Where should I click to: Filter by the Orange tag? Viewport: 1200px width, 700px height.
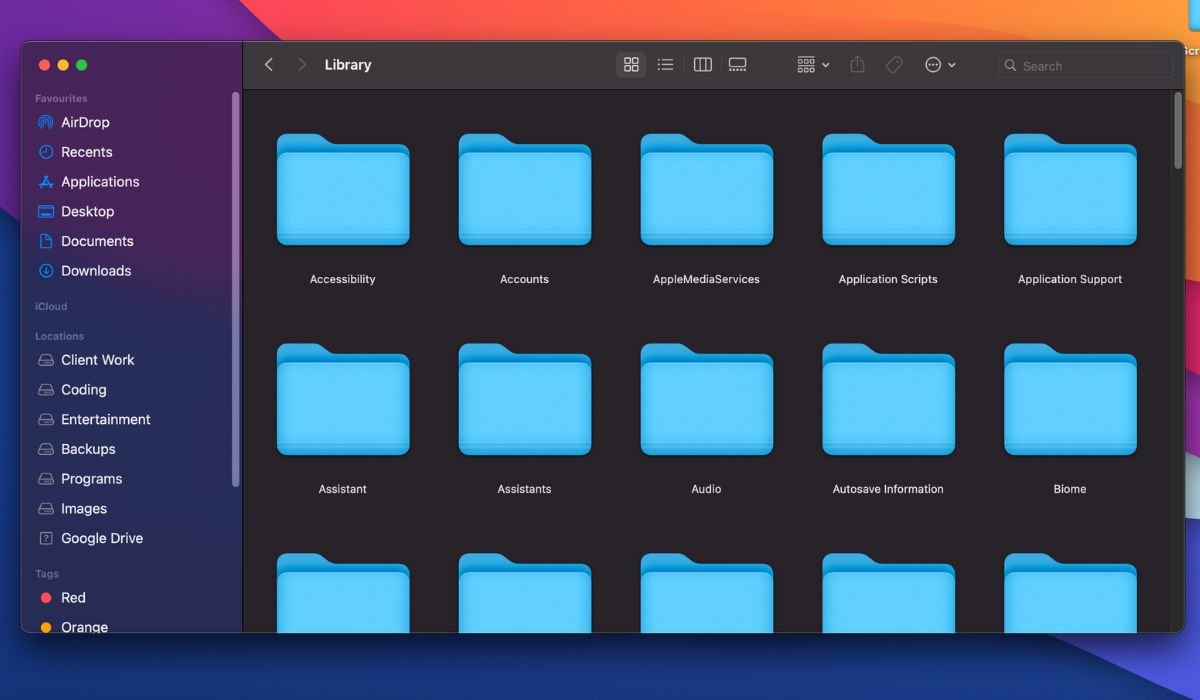84,627
